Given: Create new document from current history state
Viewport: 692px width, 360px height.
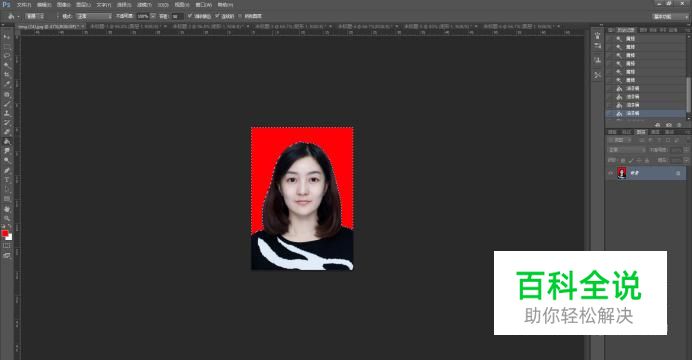Looking at the screenshot, I should pos(658,125).
